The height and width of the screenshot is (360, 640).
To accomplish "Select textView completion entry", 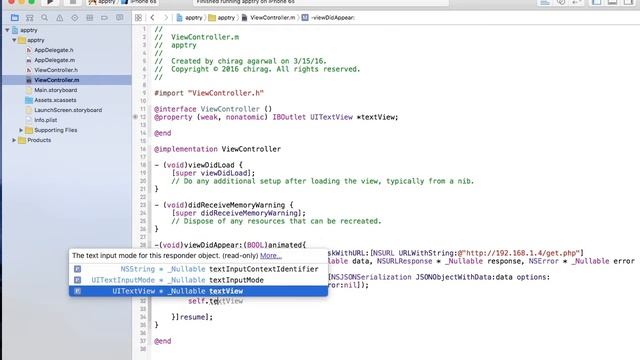I will (x=198, y=291).
